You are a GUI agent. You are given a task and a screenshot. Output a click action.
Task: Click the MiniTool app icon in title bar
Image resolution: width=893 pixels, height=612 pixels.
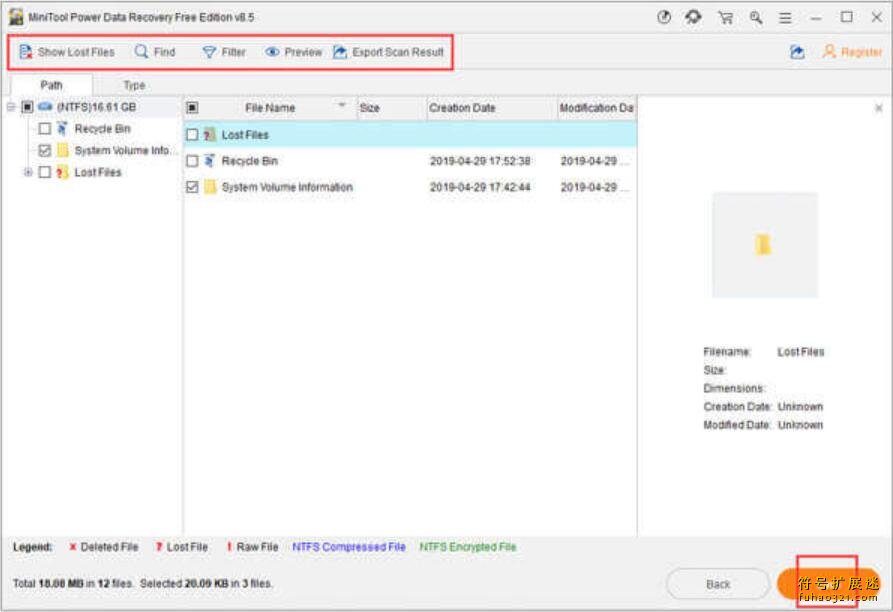16,17
